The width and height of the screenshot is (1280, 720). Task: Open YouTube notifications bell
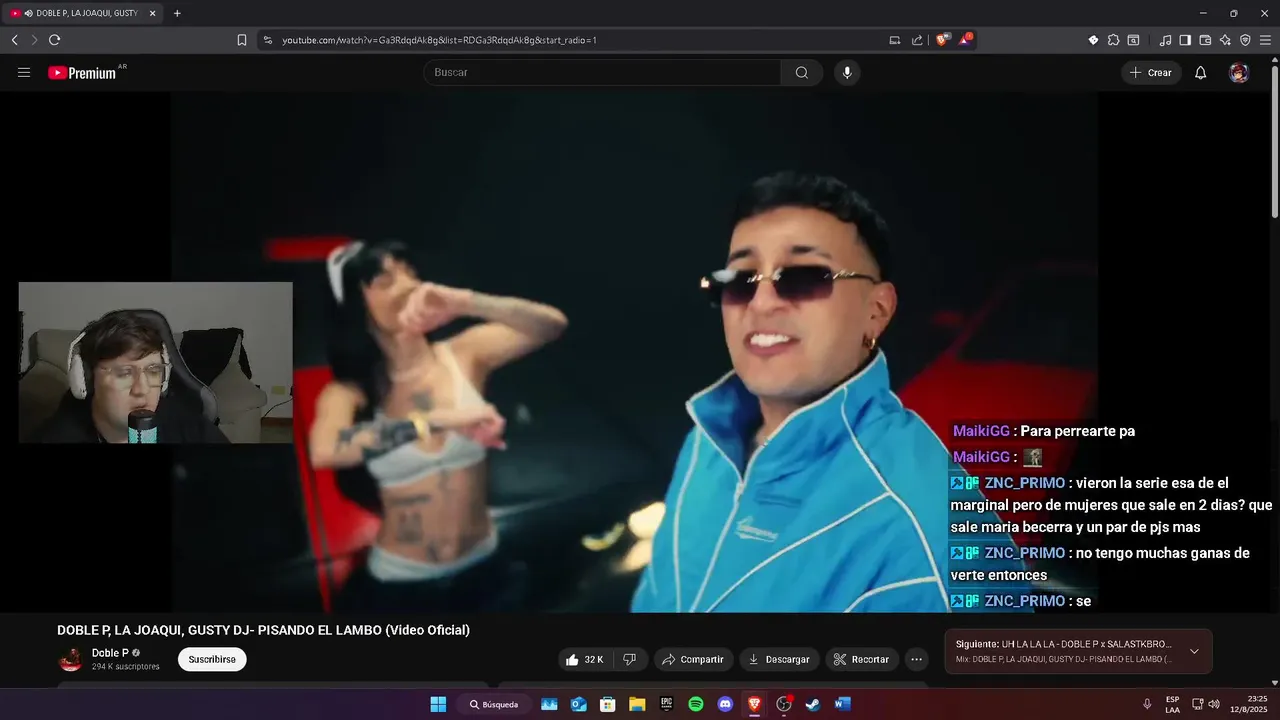coord(1201,72)
